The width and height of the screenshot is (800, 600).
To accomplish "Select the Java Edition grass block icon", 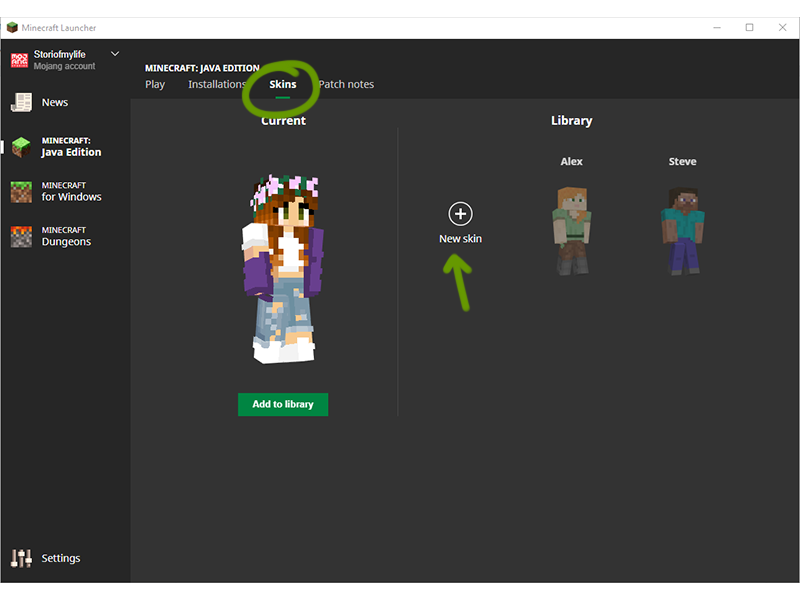I will [x=21, y=147].
